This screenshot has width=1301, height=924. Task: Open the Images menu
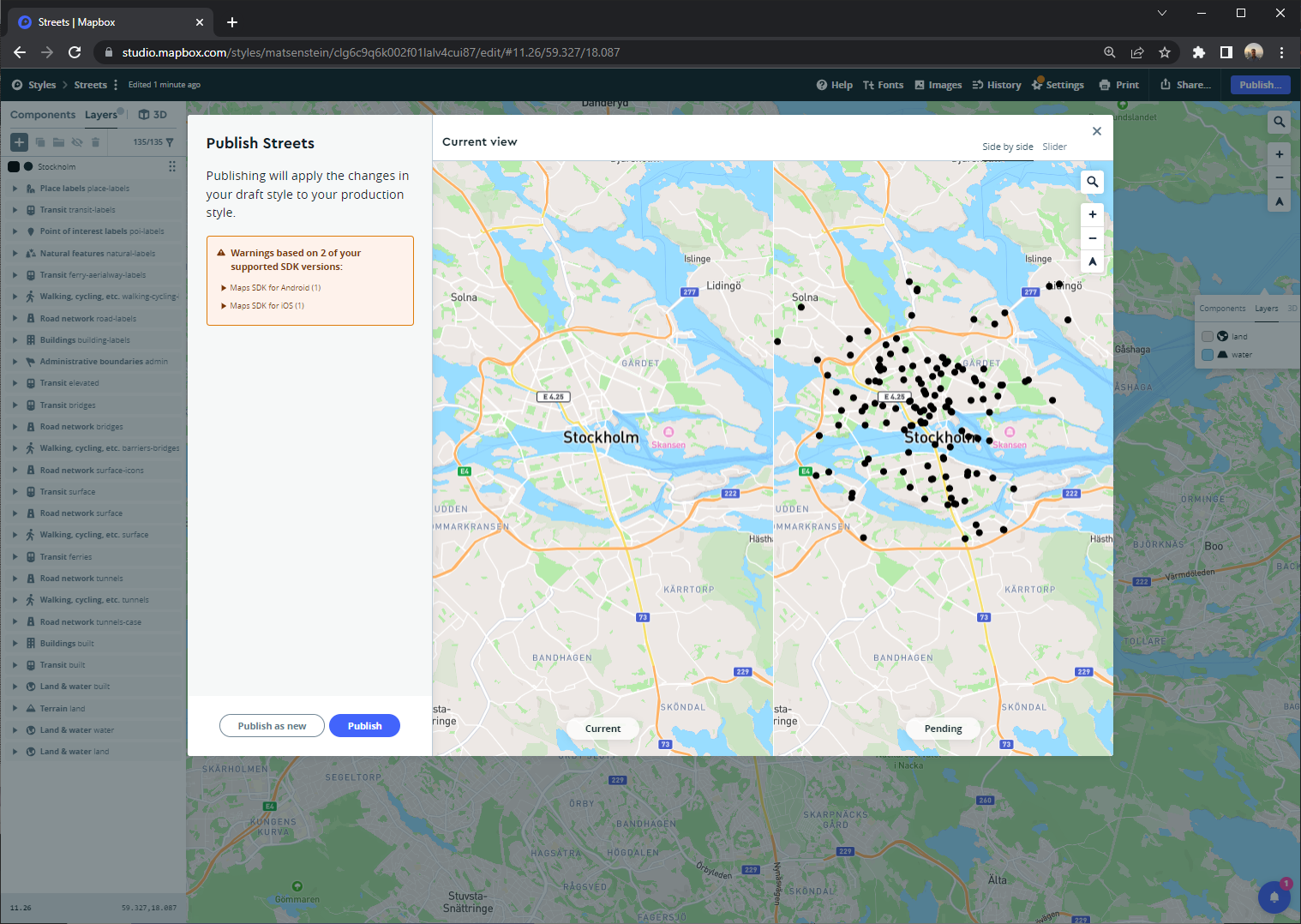click(x=938, y=85)
